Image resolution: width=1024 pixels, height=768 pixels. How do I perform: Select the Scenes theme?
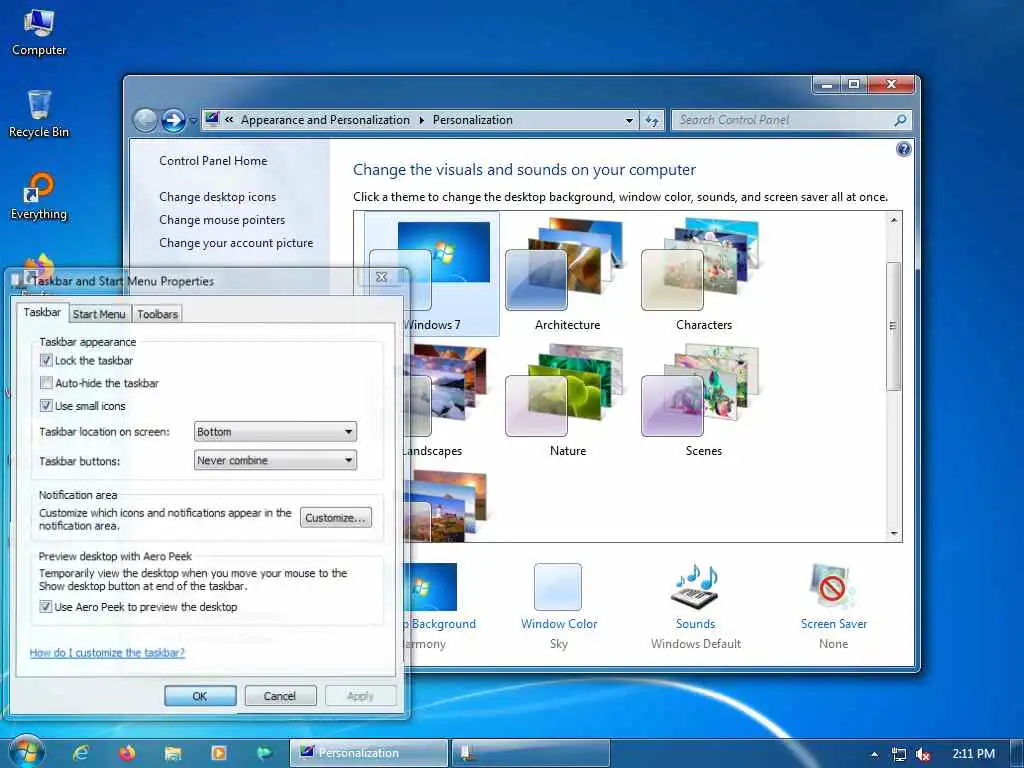[x=703, y=400]
